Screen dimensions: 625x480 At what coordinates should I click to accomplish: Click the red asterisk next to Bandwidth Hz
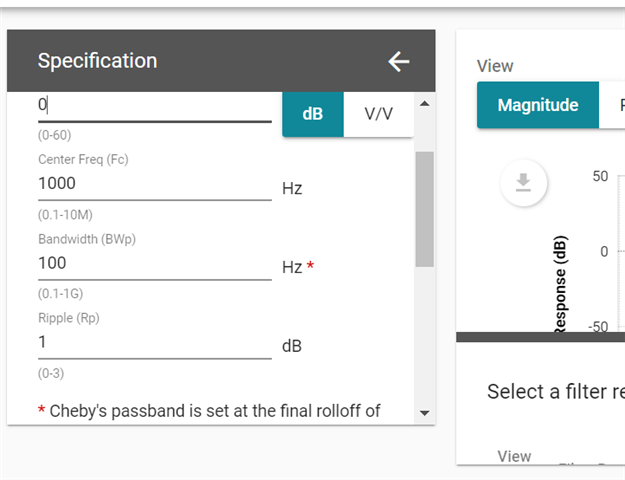[x=310, y=266]
